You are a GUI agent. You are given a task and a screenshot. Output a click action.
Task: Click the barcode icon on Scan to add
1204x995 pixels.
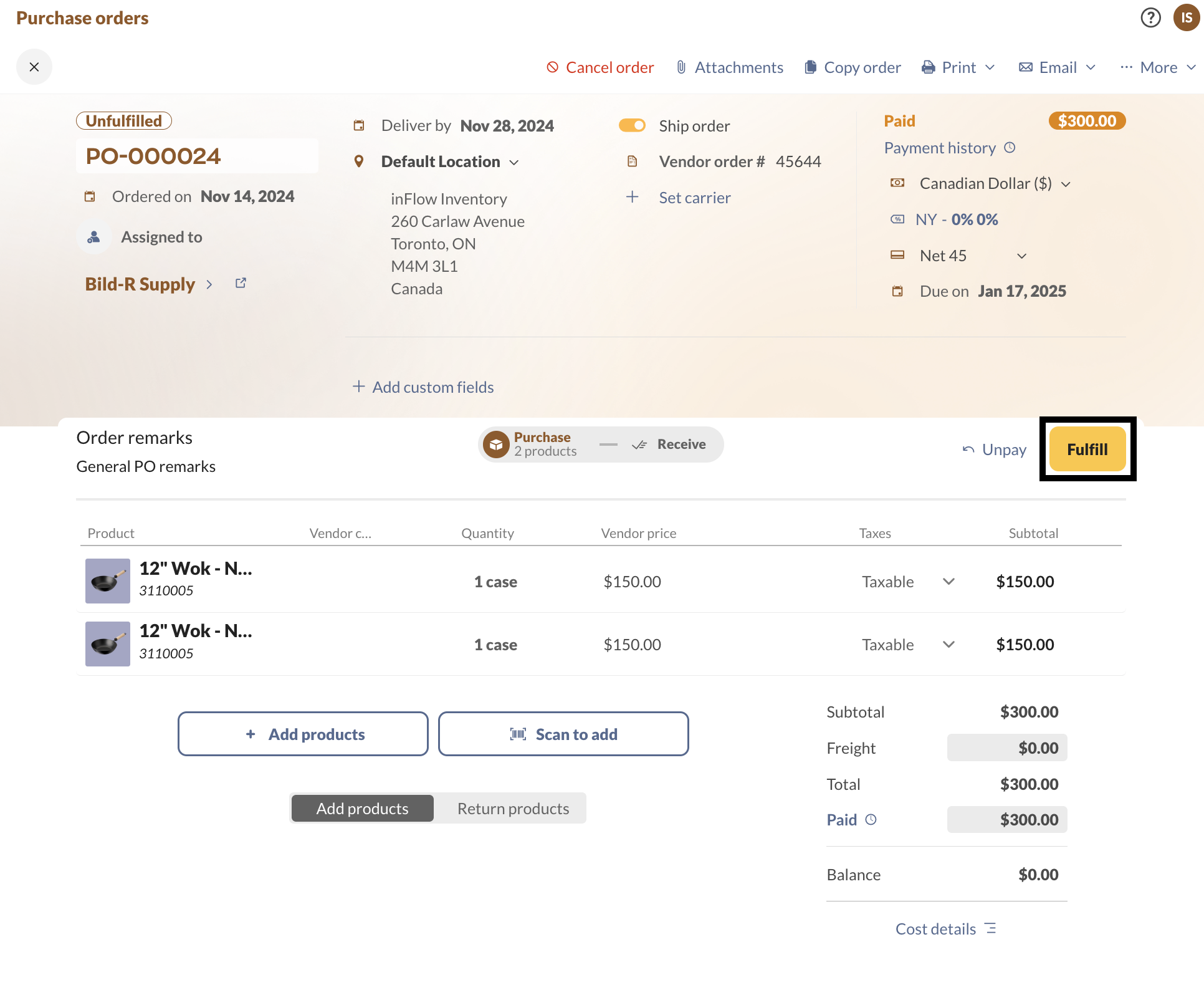518,734
